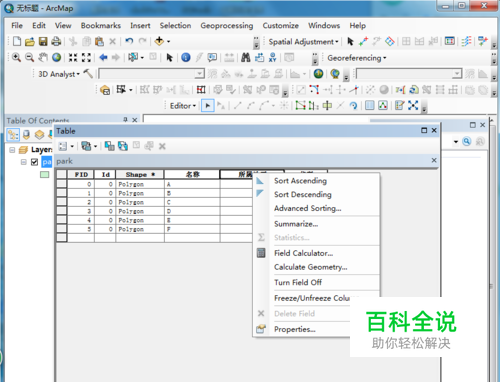Viewport: 500px width, 382px height.
Task: Click the Edit tool arrow in Editor toolbar
Action: click(208, 106)
